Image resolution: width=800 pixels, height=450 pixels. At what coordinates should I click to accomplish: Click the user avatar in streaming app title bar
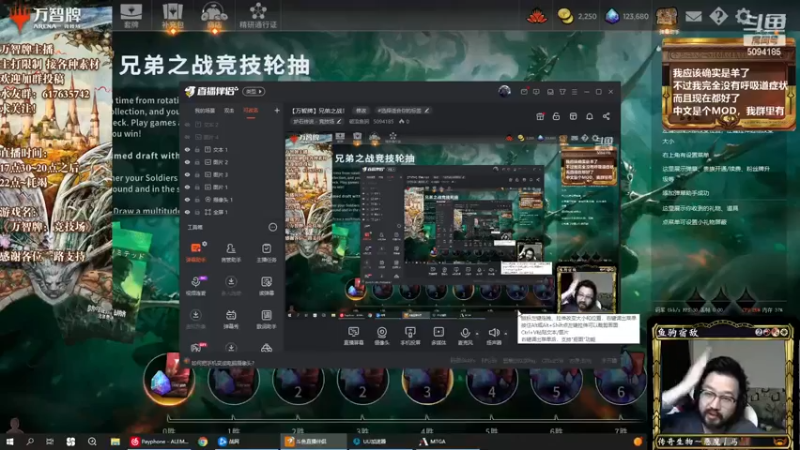(x=504, y=91)
